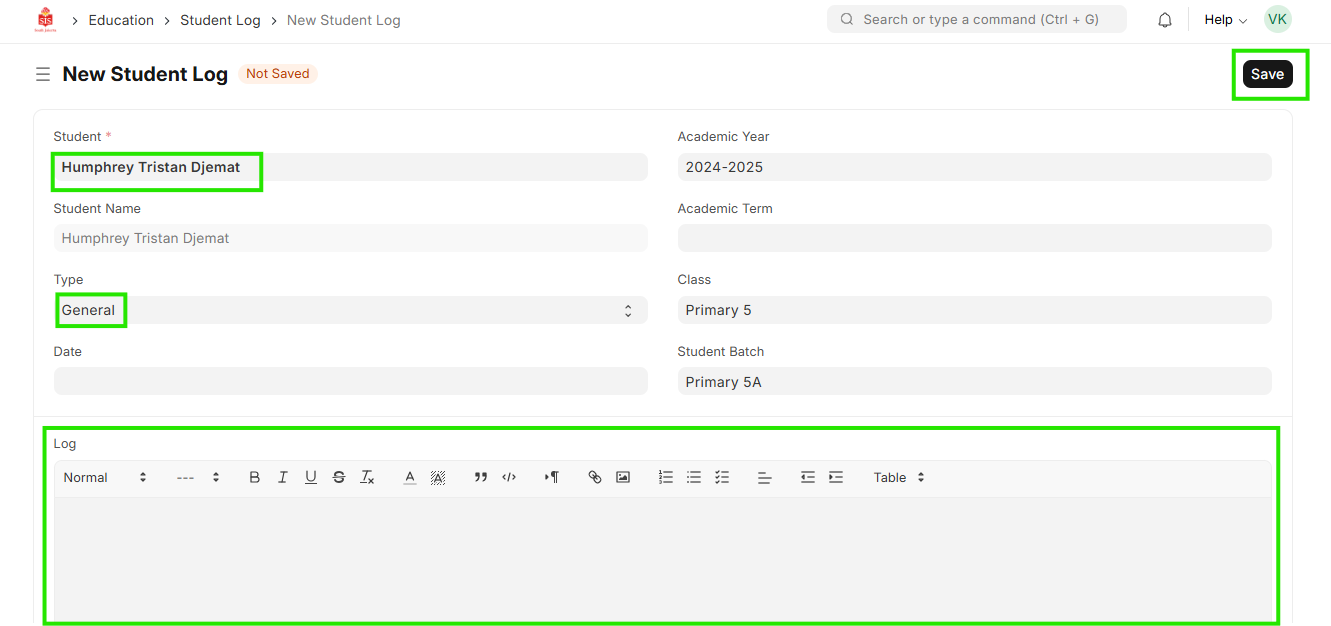Toggle bold formatting in Log editor
Viewport: 1331px width, 626px height.
click(255, 478)
